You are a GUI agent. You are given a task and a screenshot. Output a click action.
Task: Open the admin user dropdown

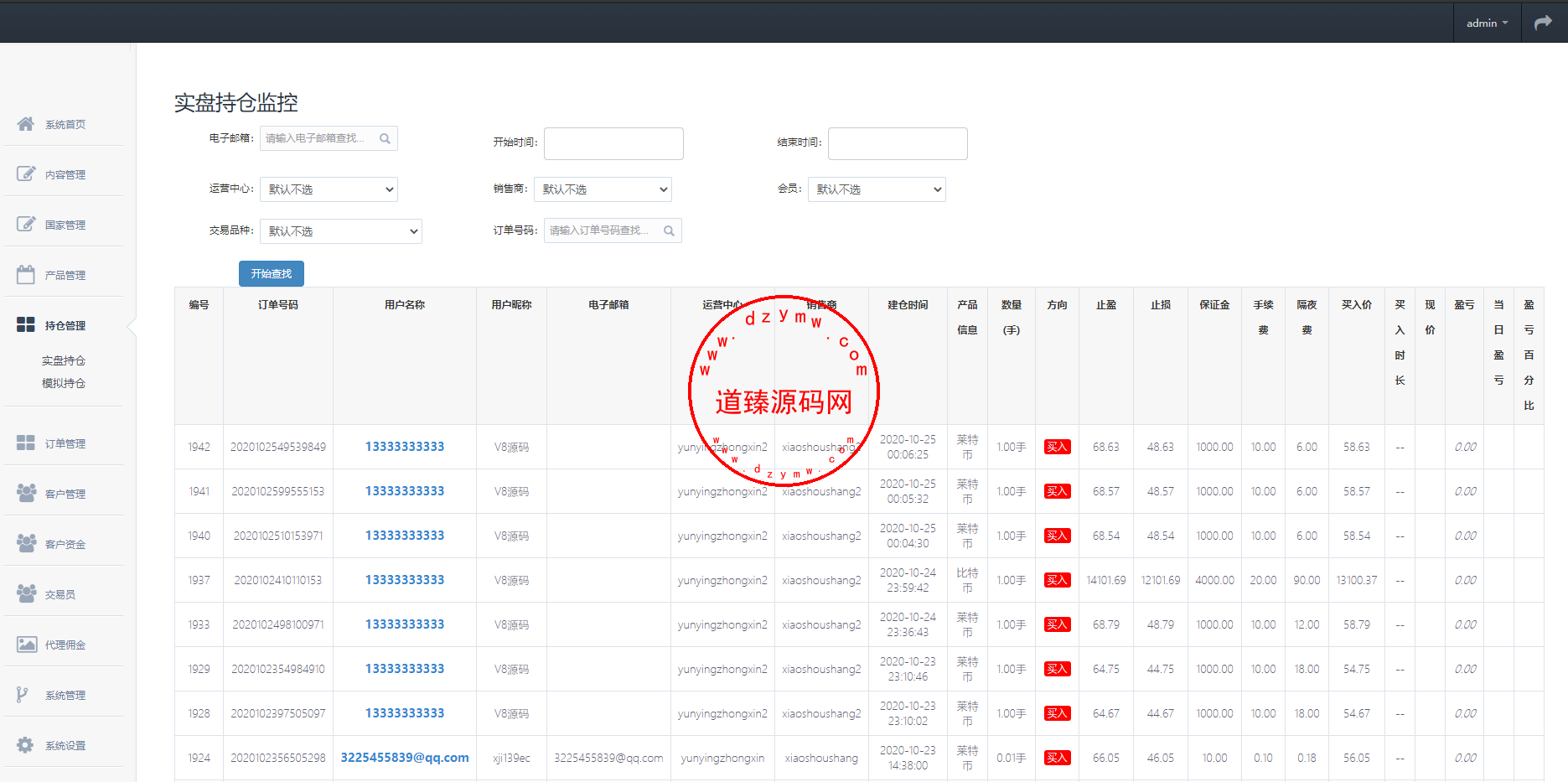point(1487,23)
